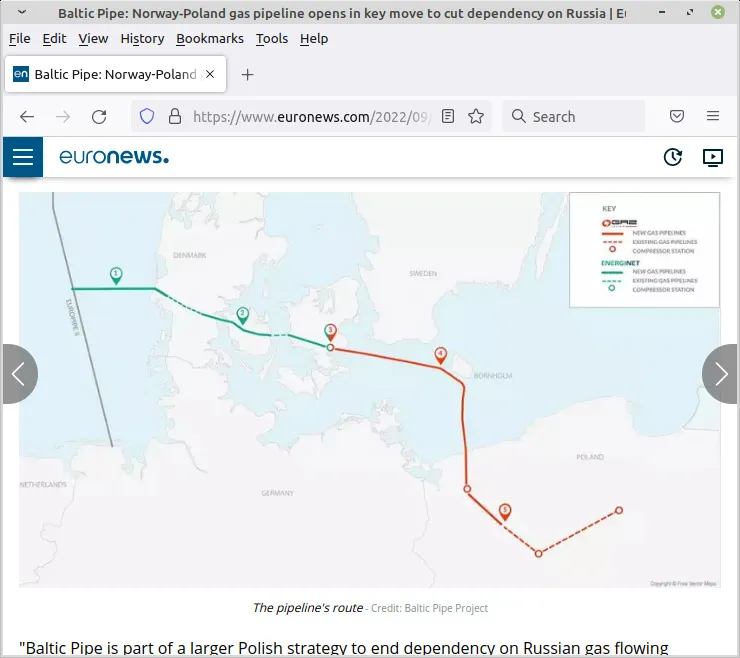Open the Tools menu
740x658 pixels.
tap(272, 39)
